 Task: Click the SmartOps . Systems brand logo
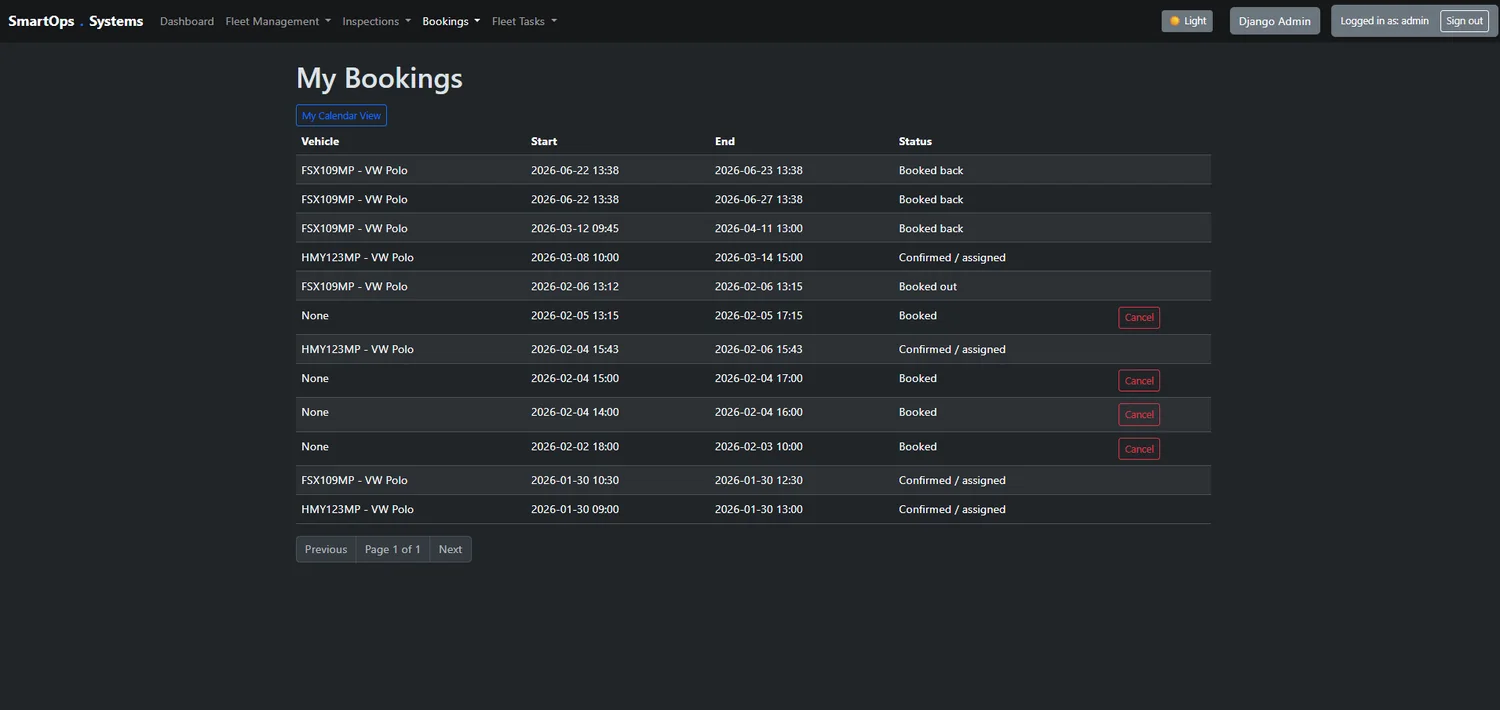[76, 21]
